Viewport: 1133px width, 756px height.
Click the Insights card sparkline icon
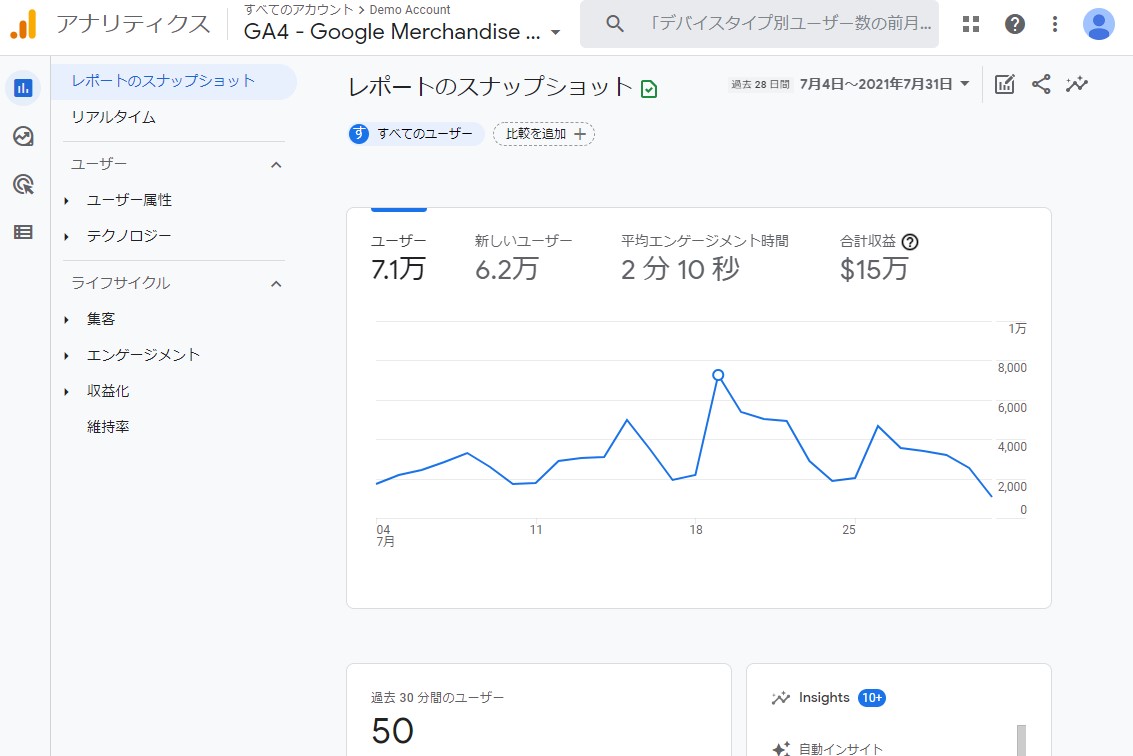tap(781, 697)
